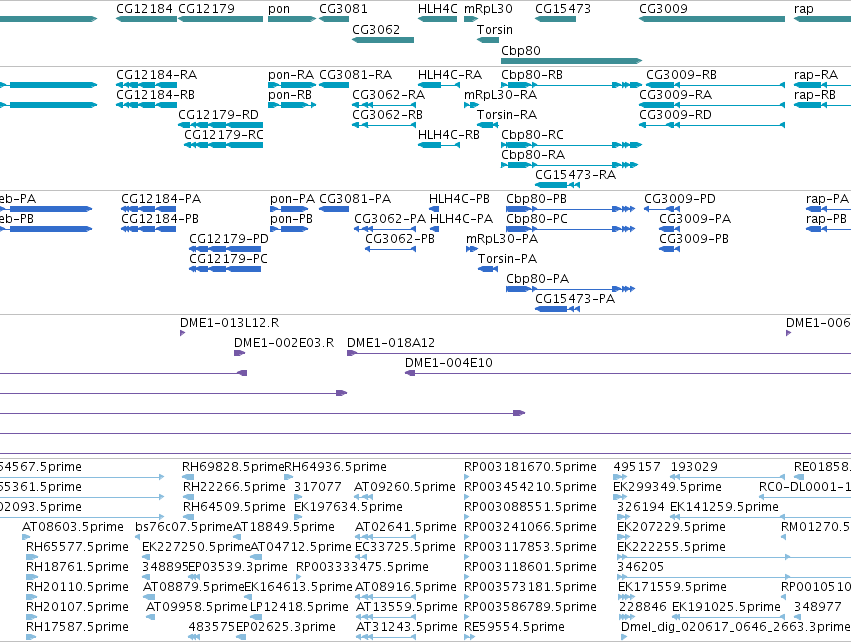Select protein CG3062-PB
851x642 pixels.
coord(400,239)
